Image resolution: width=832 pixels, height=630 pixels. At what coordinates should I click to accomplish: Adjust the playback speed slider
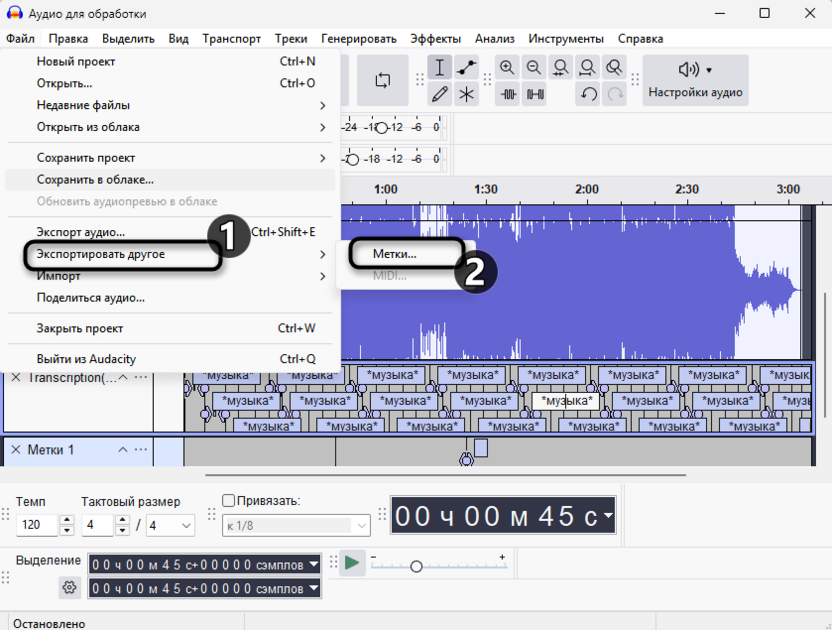click(x=417, y=567)
